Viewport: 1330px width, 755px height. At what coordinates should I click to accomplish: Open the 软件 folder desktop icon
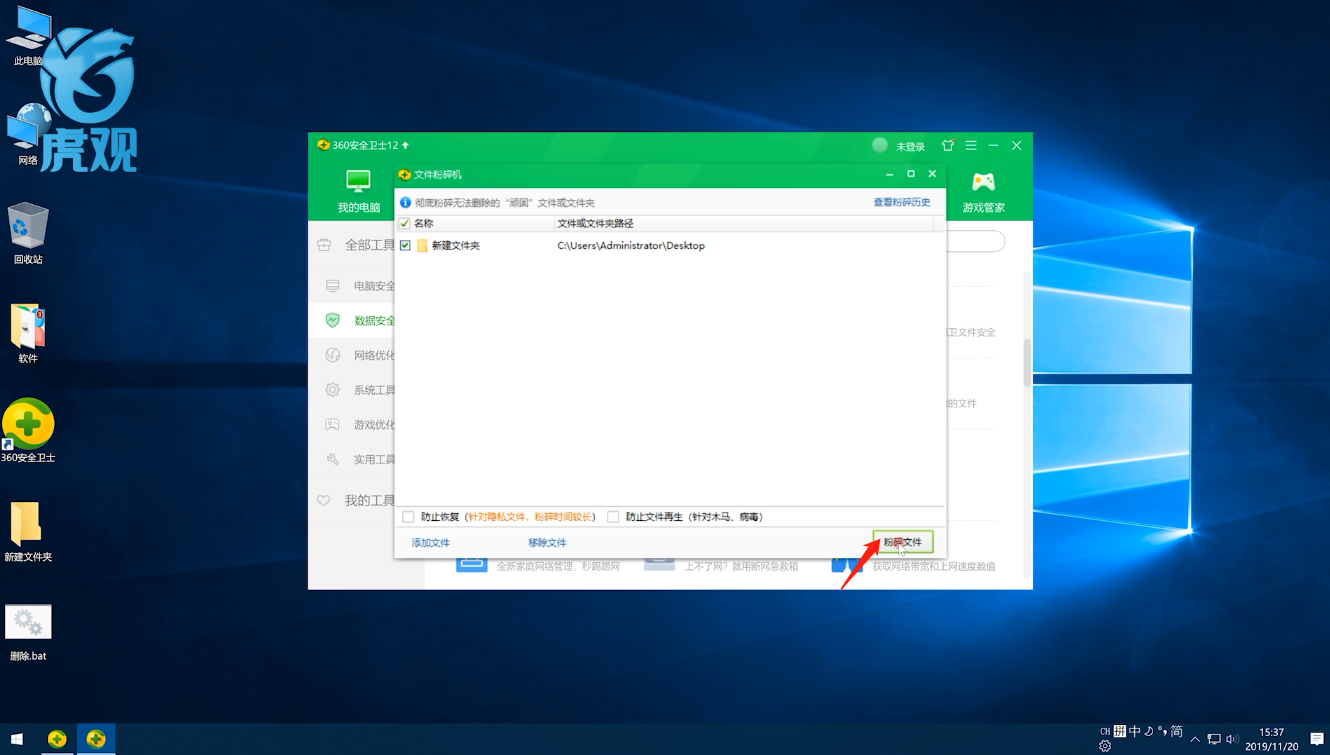28,333
